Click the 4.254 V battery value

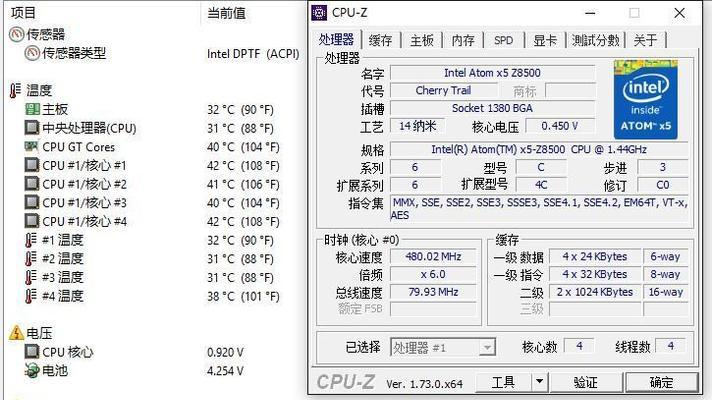pyautogui.click(x=225, y=370)
